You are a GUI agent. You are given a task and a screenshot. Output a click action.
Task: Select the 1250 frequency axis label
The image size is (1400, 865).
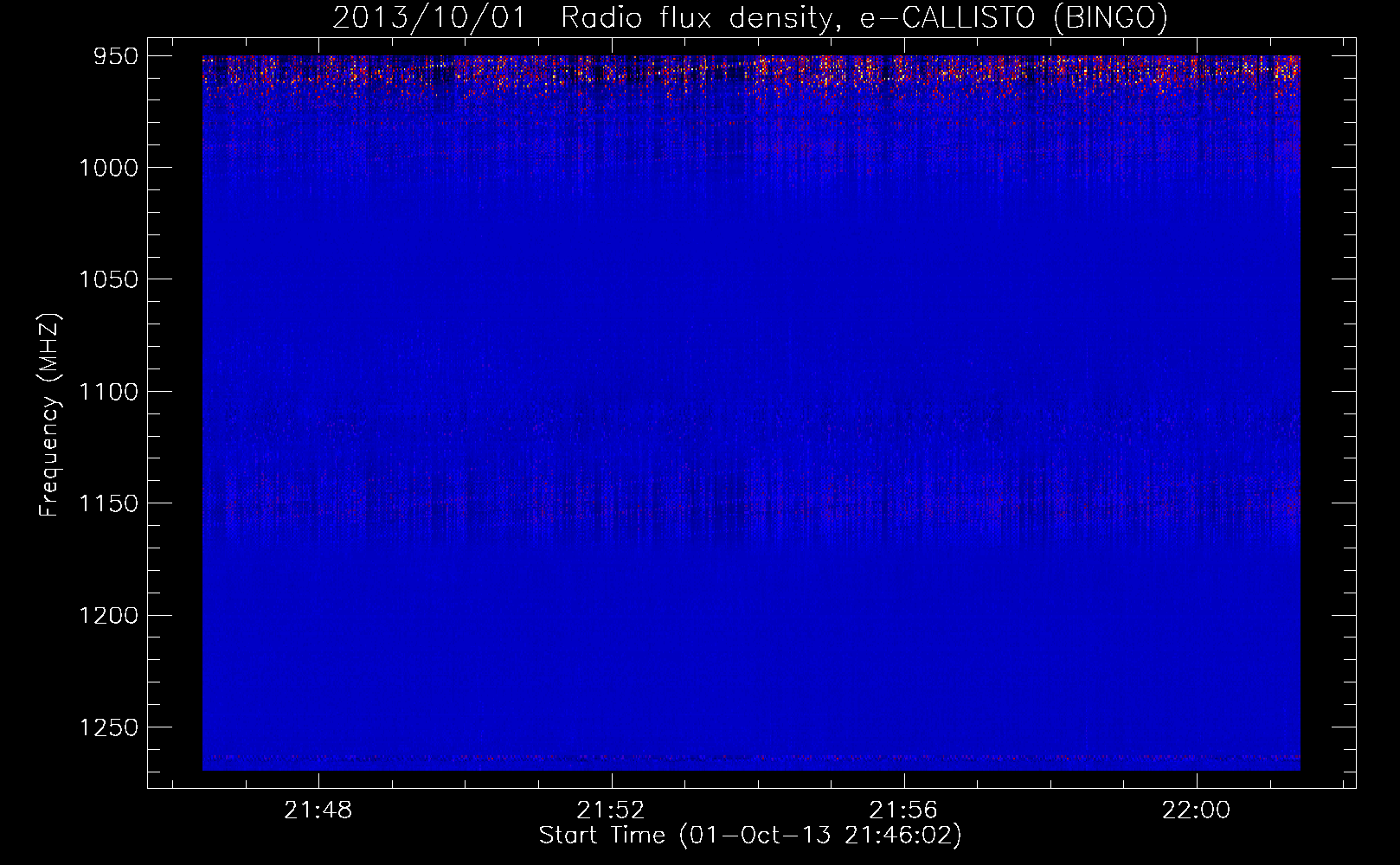tap(109, 727)
